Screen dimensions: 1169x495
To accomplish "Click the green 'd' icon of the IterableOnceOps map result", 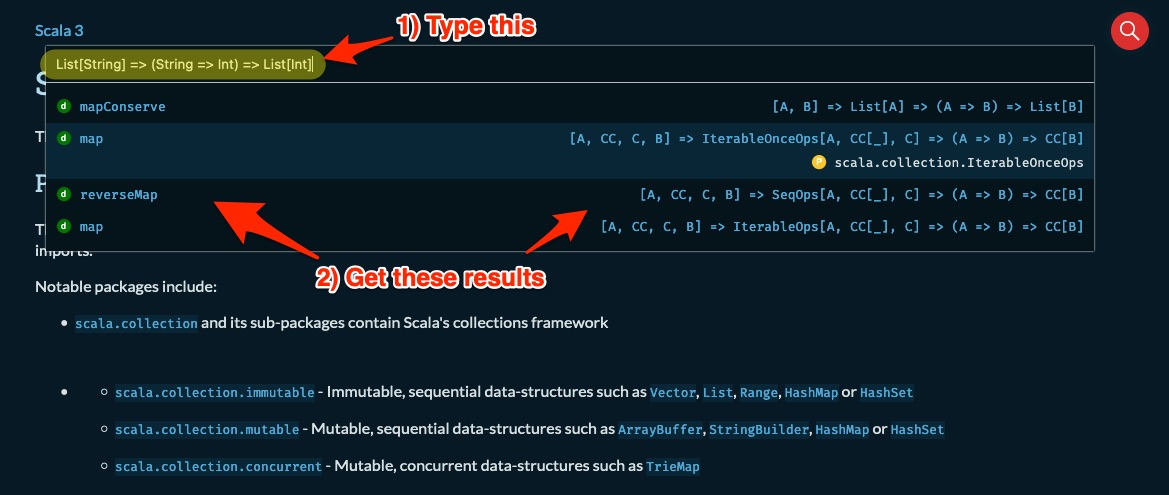I will pyautogui.click(x=64, y=138).
